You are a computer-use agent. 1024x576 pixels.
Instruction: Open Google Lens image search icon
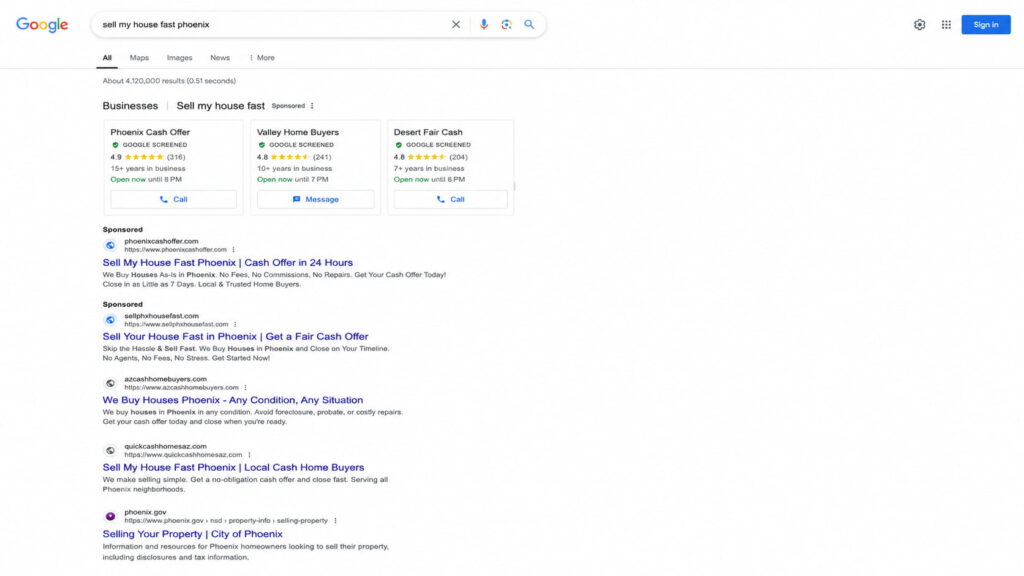pos(506,25)
